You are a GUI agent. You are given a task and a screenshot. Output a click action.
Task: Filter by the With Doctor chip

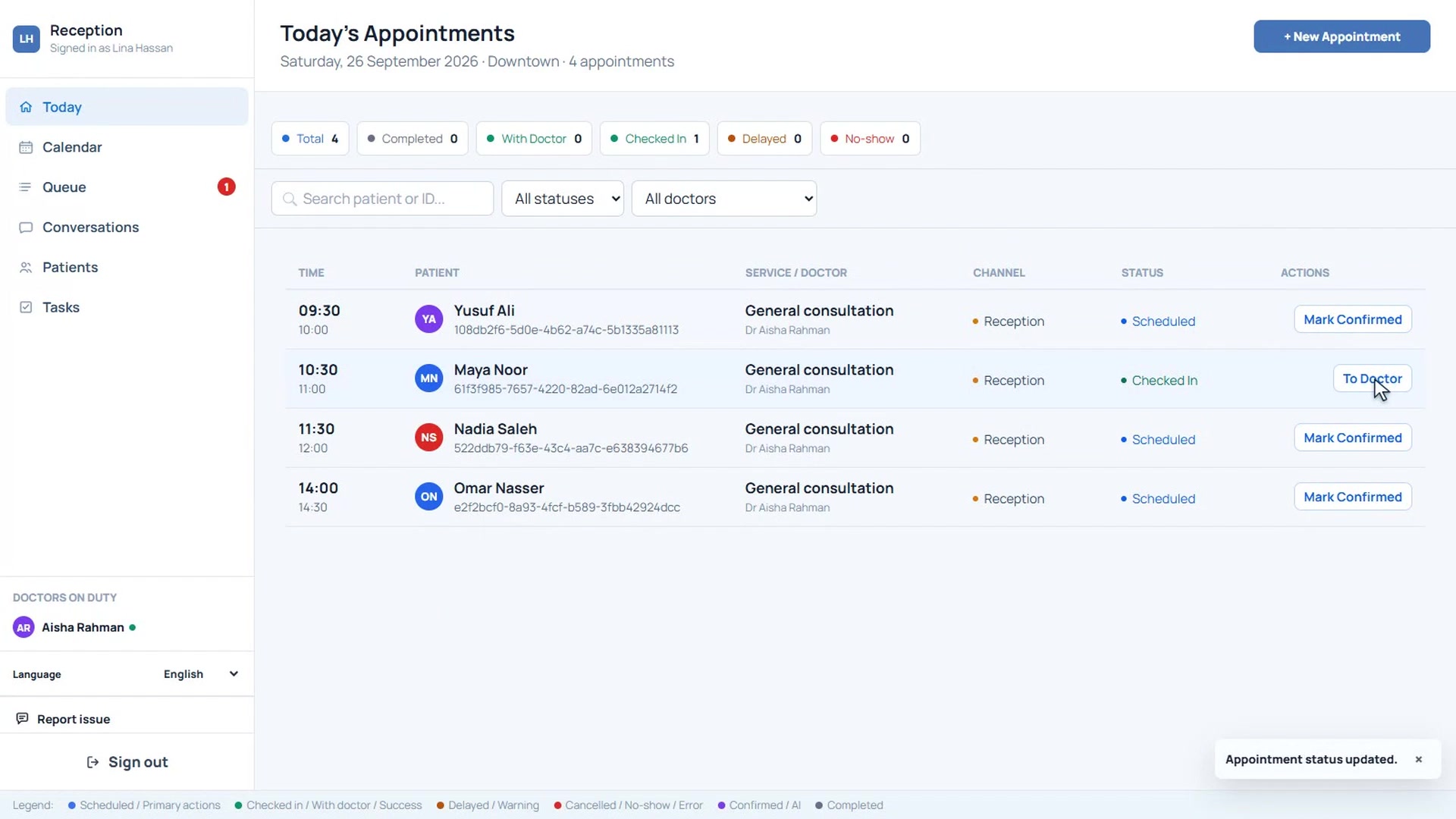pos(534,139)
